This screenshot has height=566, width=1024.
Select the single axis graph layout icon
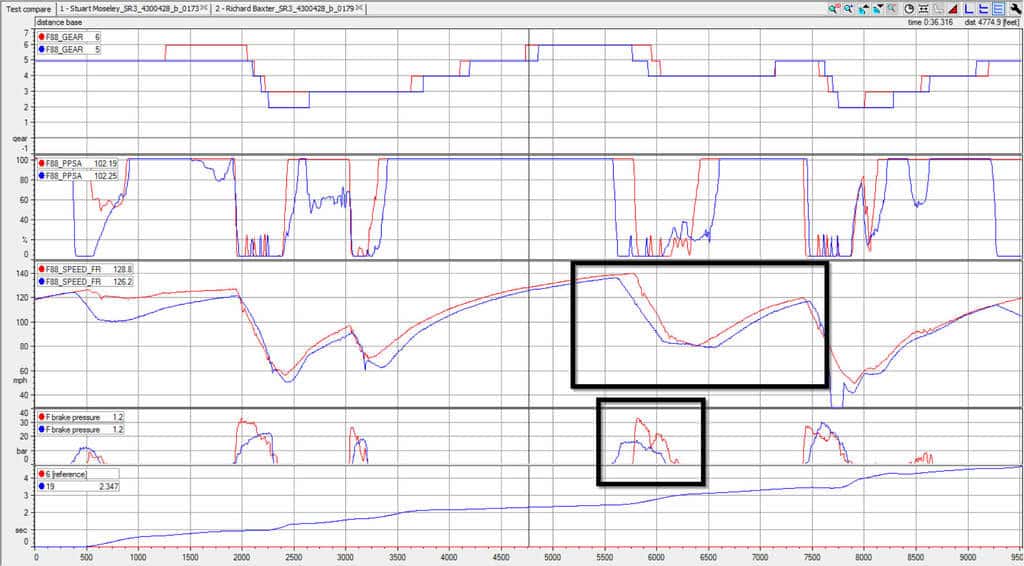[968, 9]
